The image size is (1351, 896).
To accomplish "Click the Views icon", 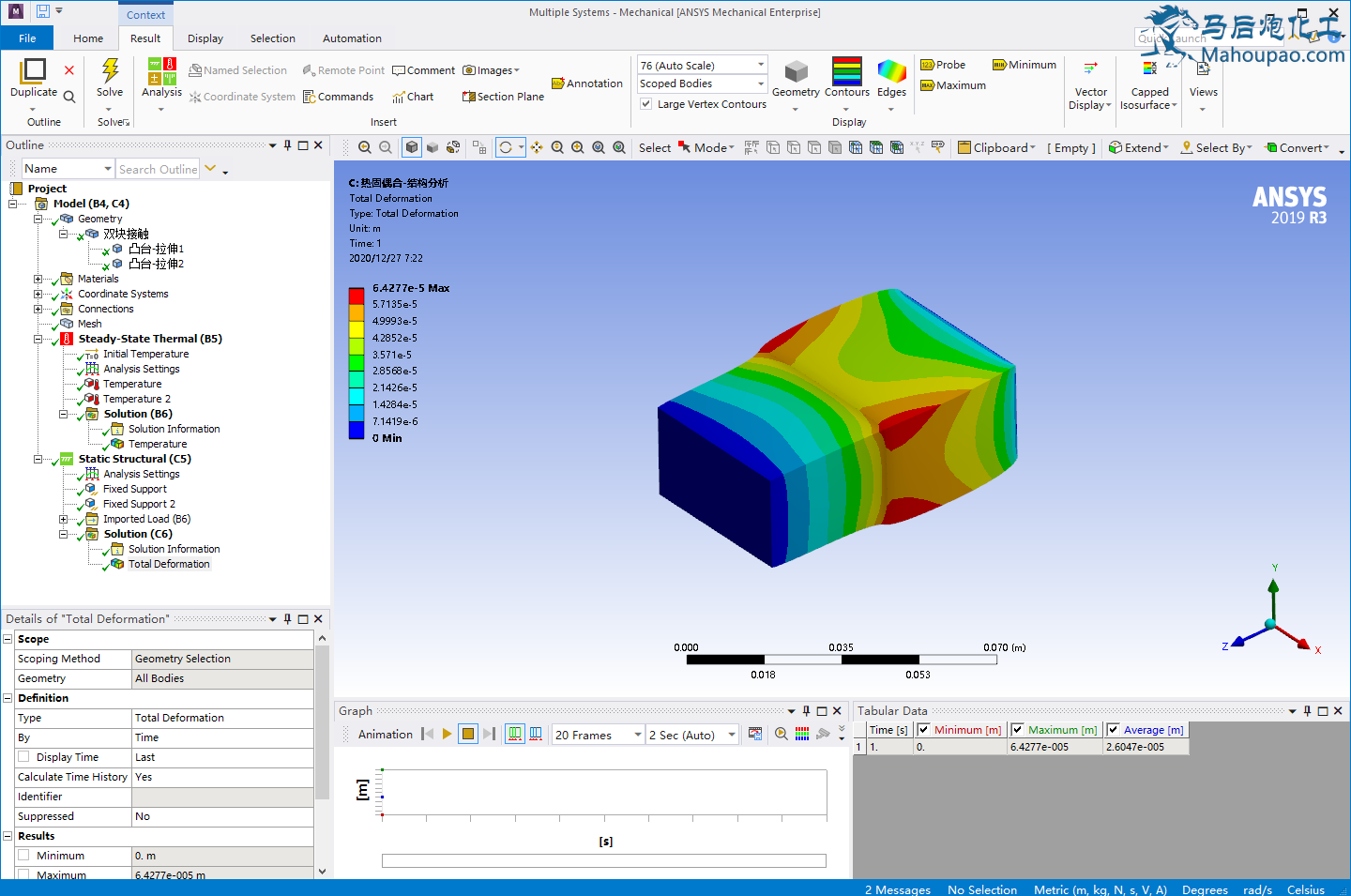I will click(x=1203, y=68).
